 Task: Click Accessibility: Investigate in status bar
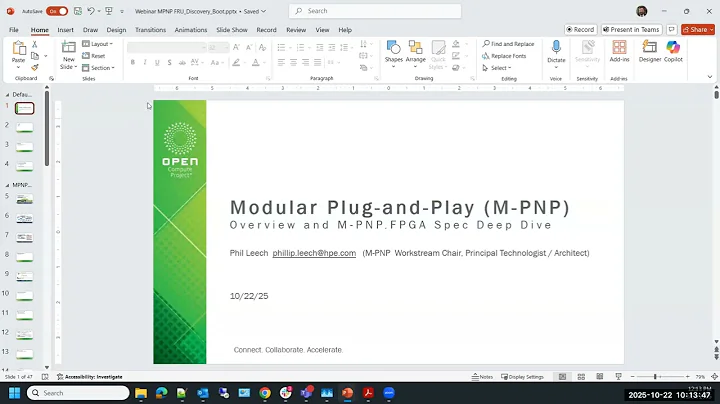(x=90, y=376)
